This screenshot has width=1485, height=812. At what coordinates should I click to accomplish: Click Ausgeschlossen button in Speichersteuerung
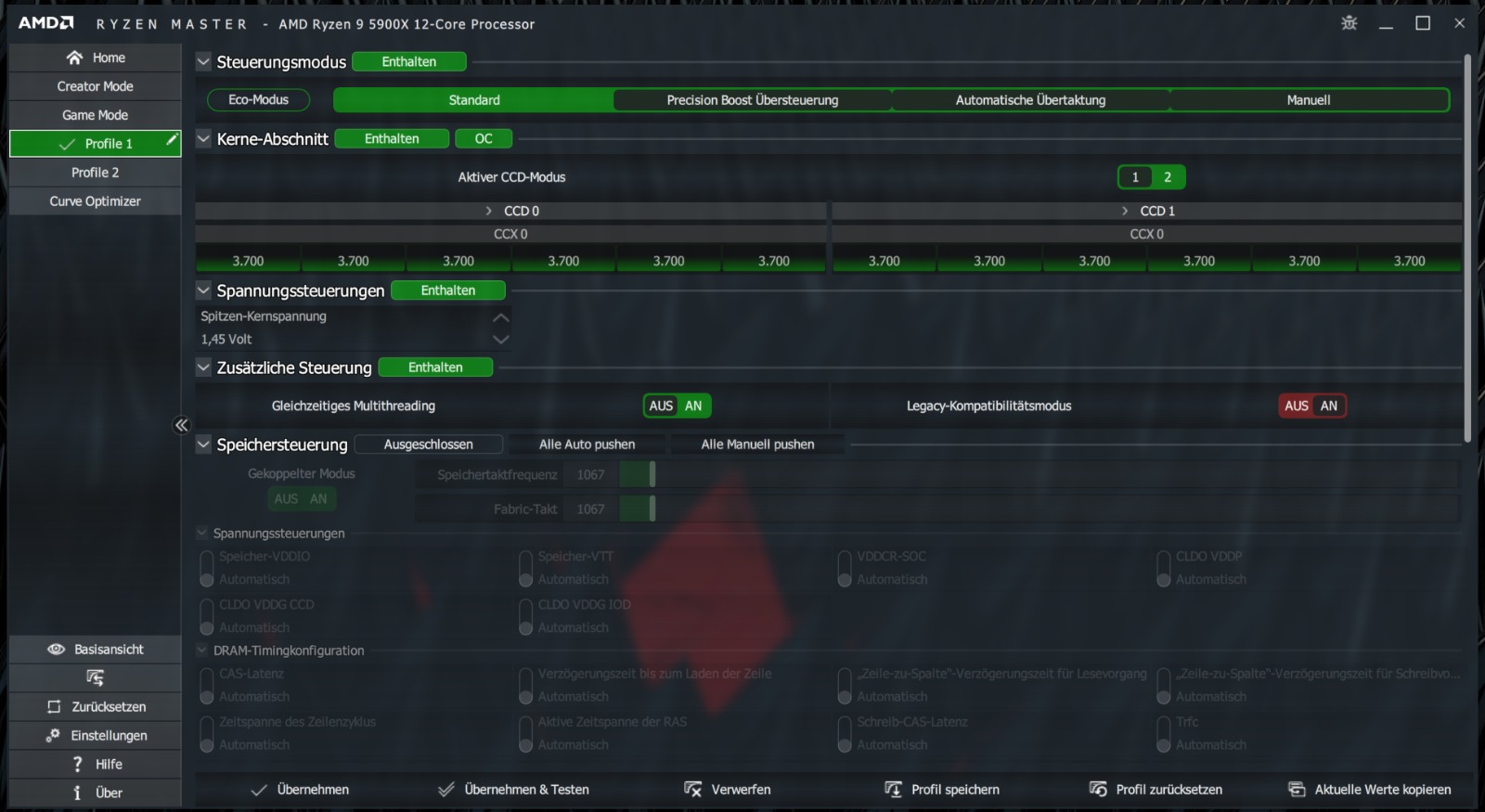coord(429,445)
